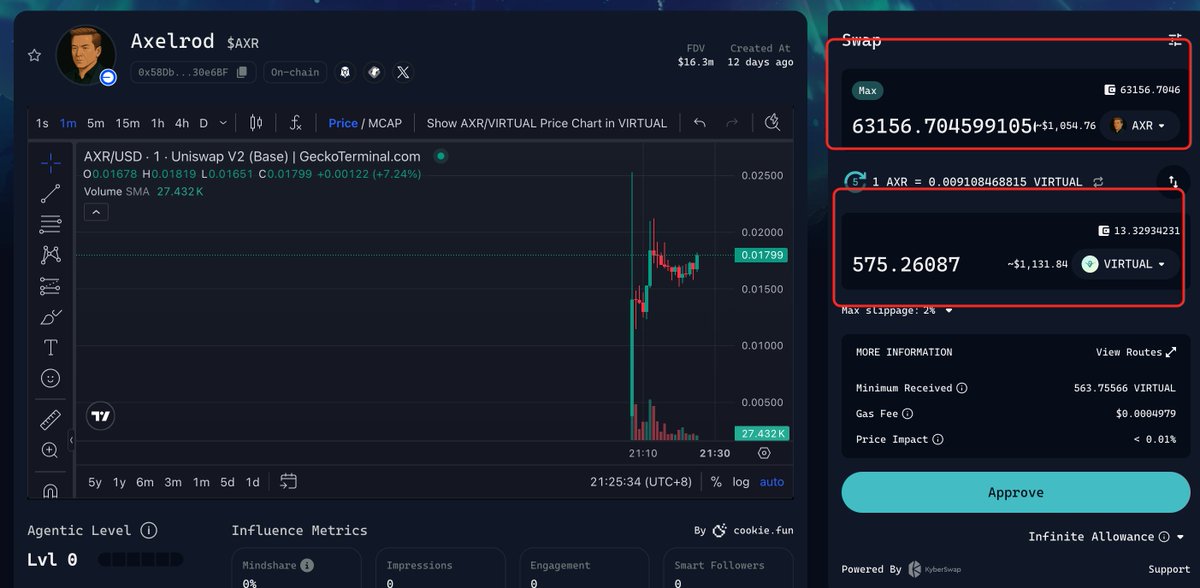Undo the last chart action
The image size is (1200, 588).
pyautogui.click(x=700, y=123)
